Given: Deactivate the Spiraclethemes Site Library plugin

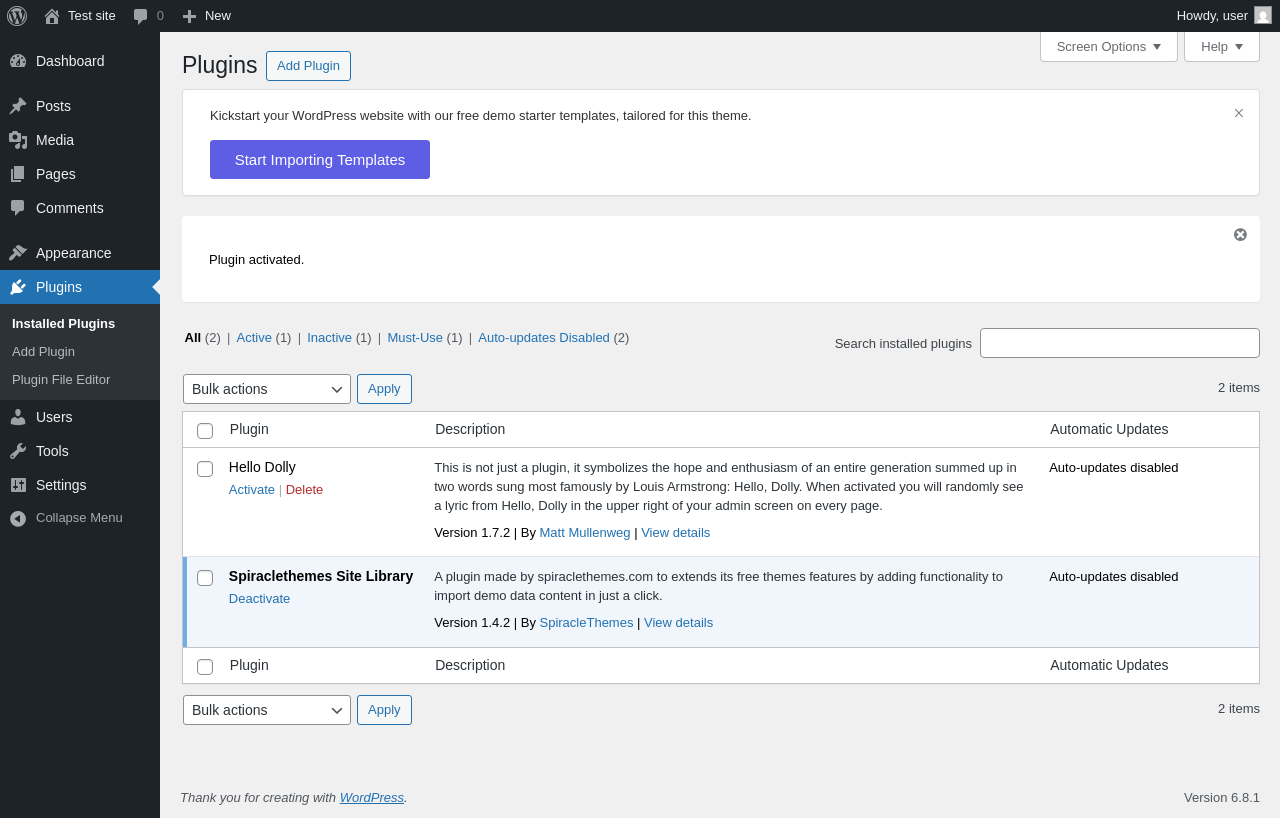Looking at the screenshot, I should [x=259, y=599].
